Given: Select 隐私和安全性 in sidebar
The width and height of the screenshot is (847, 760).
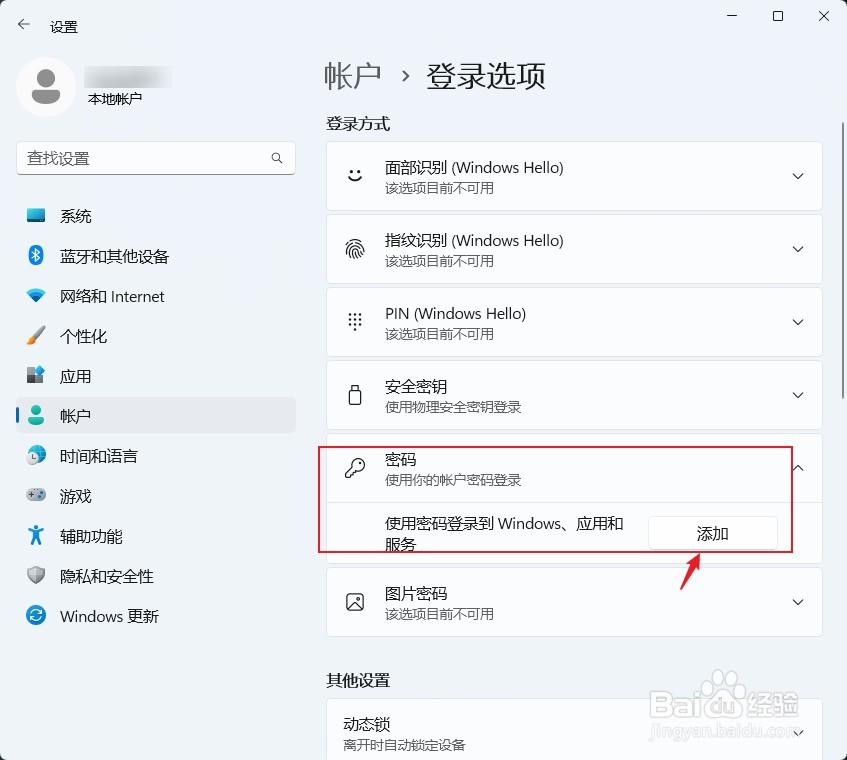Looking at the screenshot, I should click(x=156, y=575).
